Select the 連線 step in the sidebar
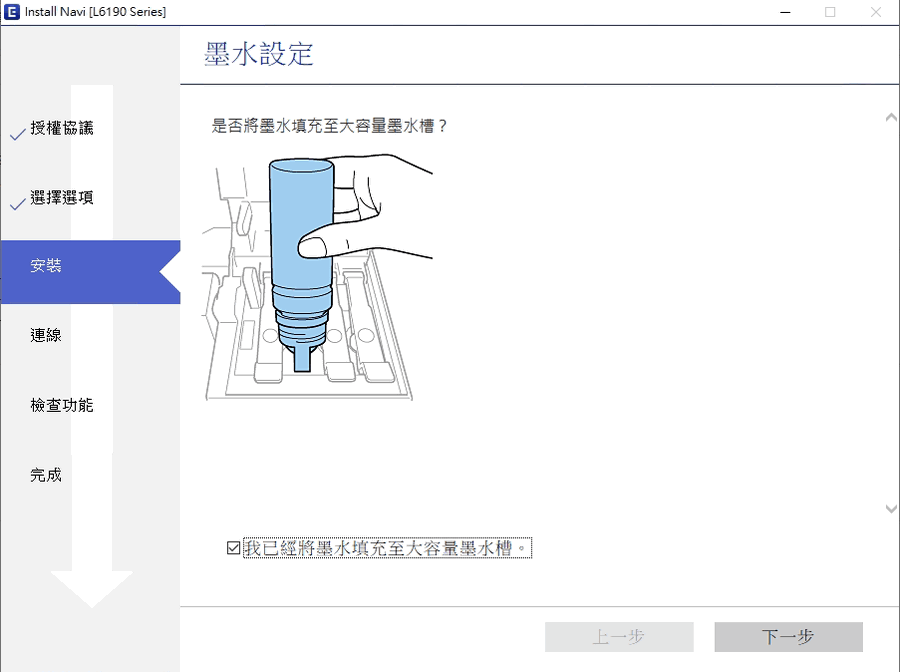 click(x=47, y=336)
